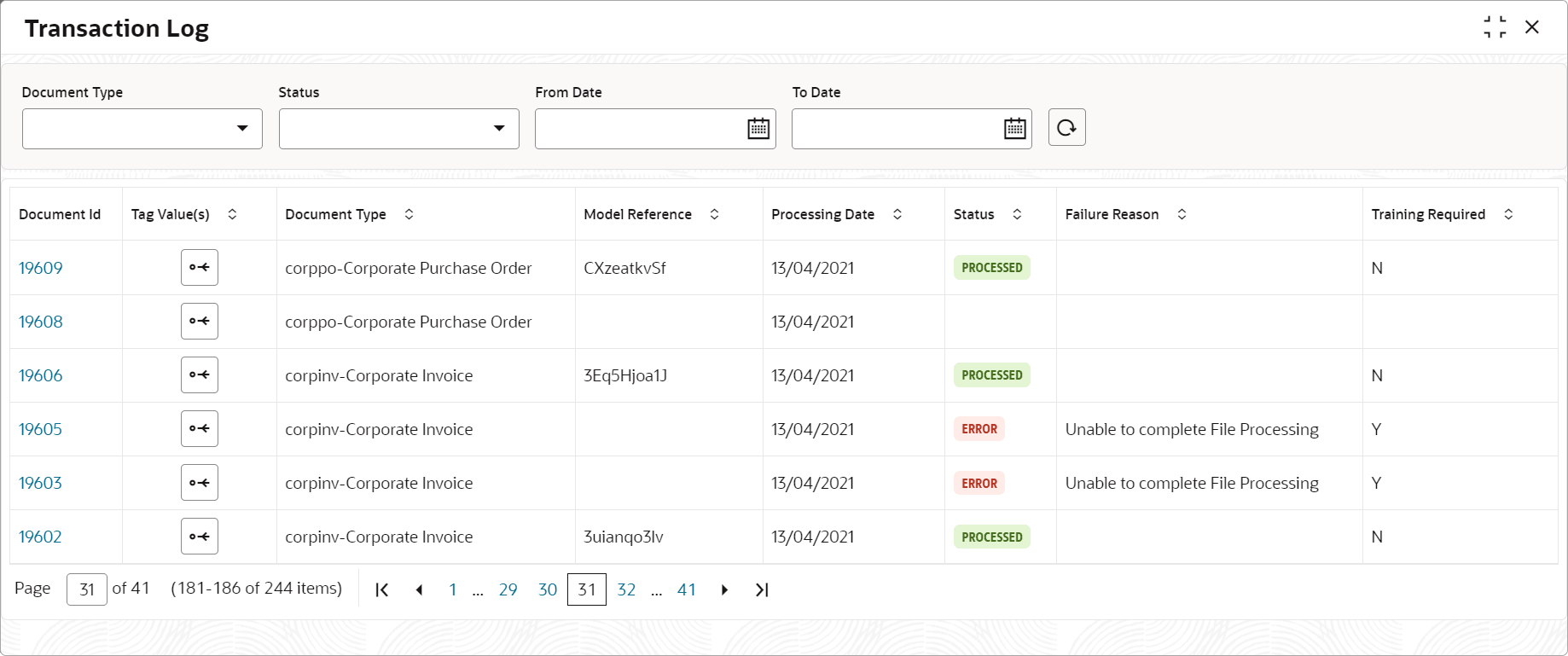Click the page number input field
The image size is (1568, 656).
point(87,589)
